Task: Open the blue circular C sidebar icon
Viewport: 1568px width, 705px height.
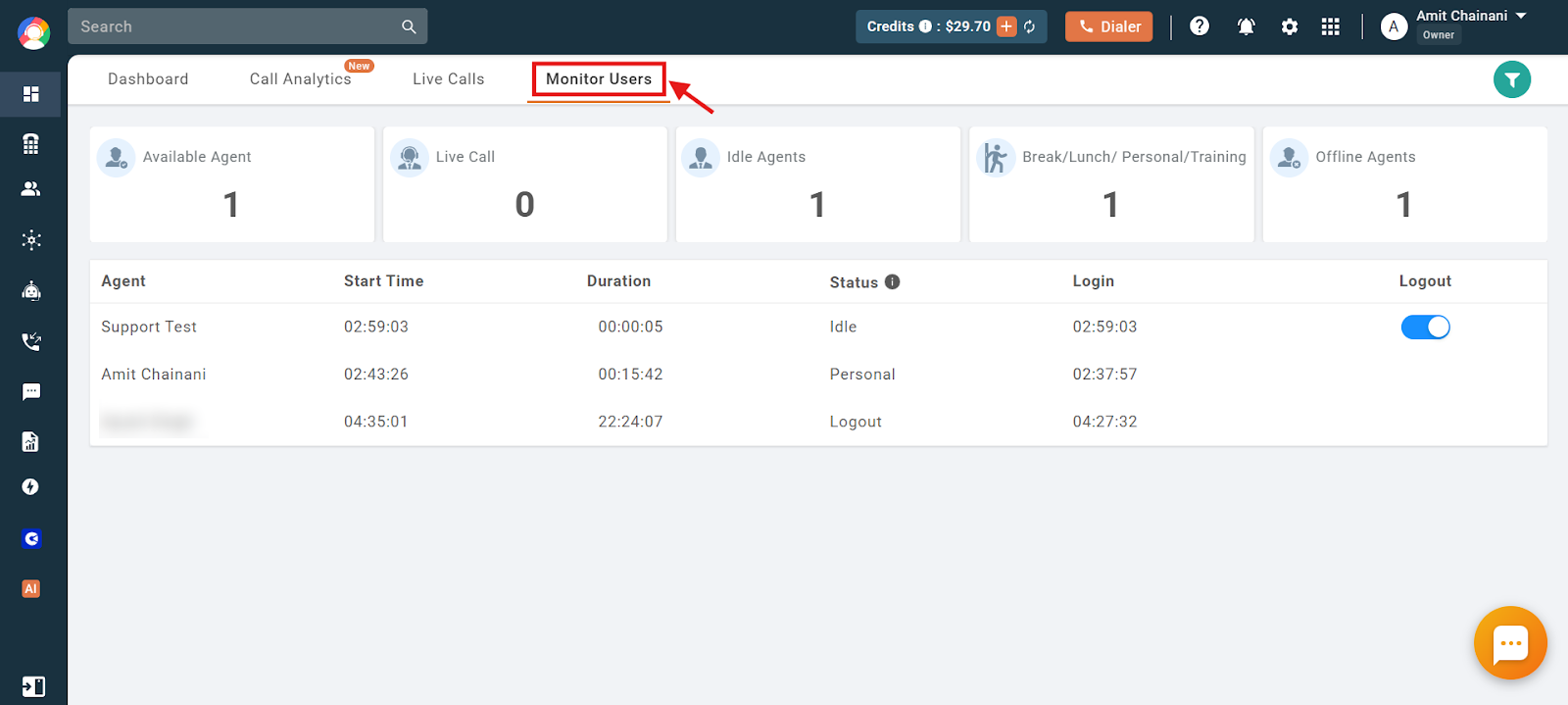Action: 31,538
